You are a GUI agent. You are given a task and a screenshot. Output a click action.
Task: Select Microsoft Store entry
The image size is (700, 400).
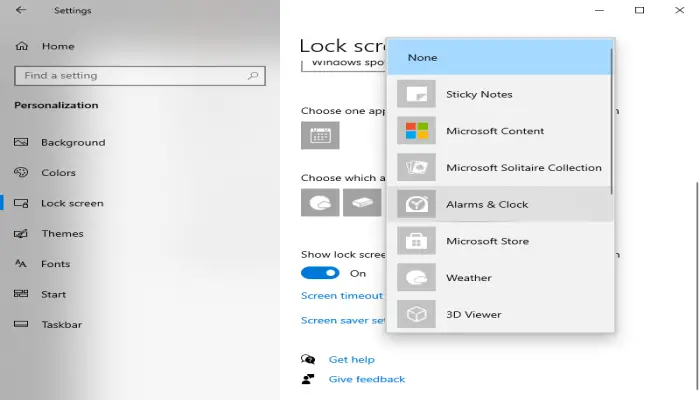[x=500, y=241]
